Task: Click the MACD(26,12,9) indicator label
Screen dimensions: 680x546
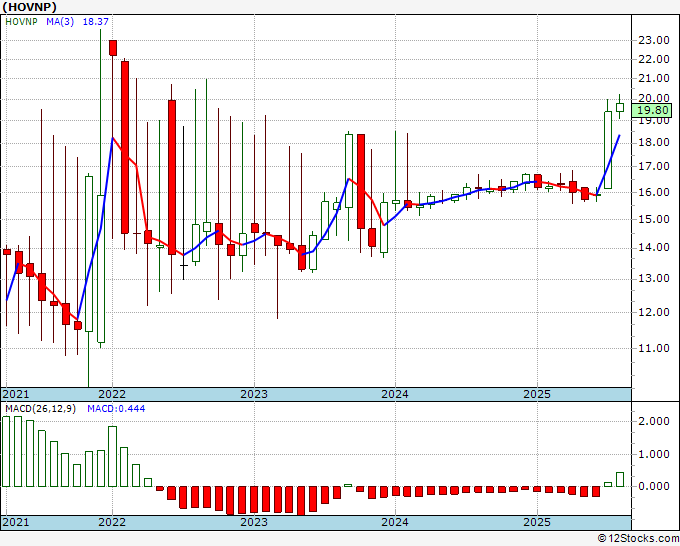Action: pyautogui.click(x=41, y=409)
